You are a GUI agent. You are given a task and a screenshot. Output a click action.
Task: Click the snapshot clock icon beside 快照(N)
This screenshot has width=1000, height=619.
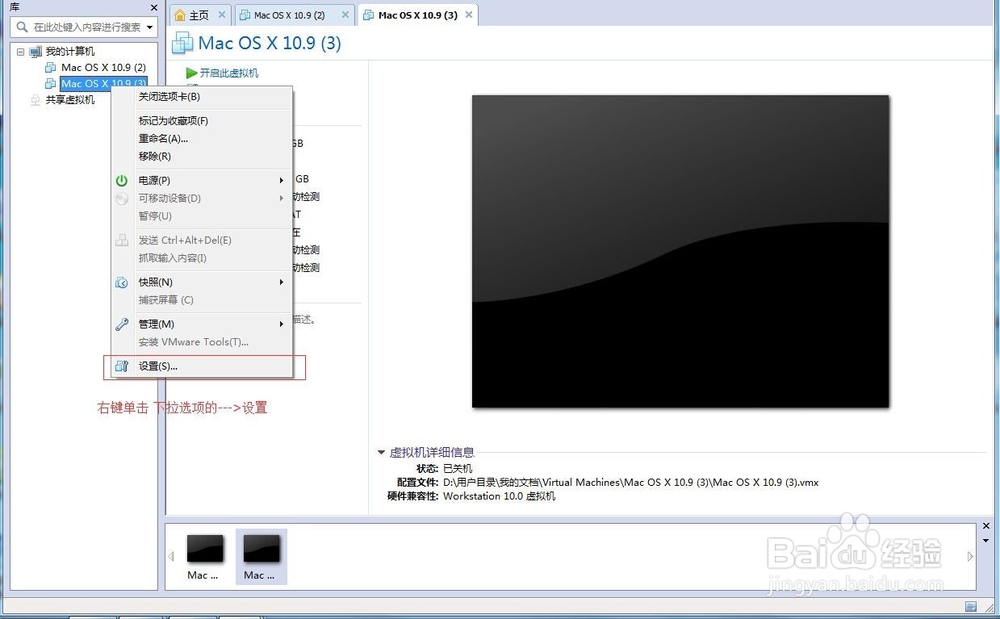pyautogui.click(x=121, y=282)
